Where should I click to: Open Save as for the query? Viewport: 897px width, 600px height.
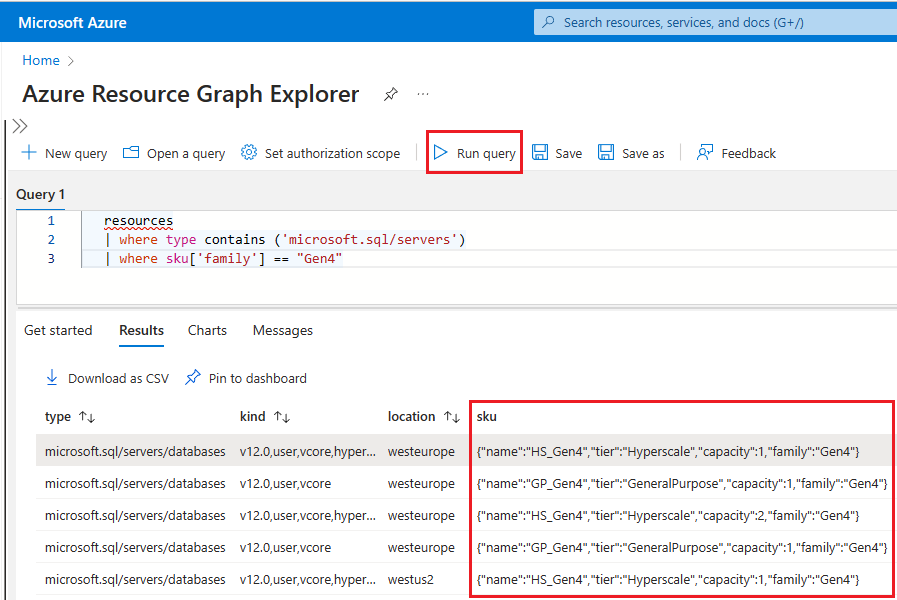(x=631, y=152)
